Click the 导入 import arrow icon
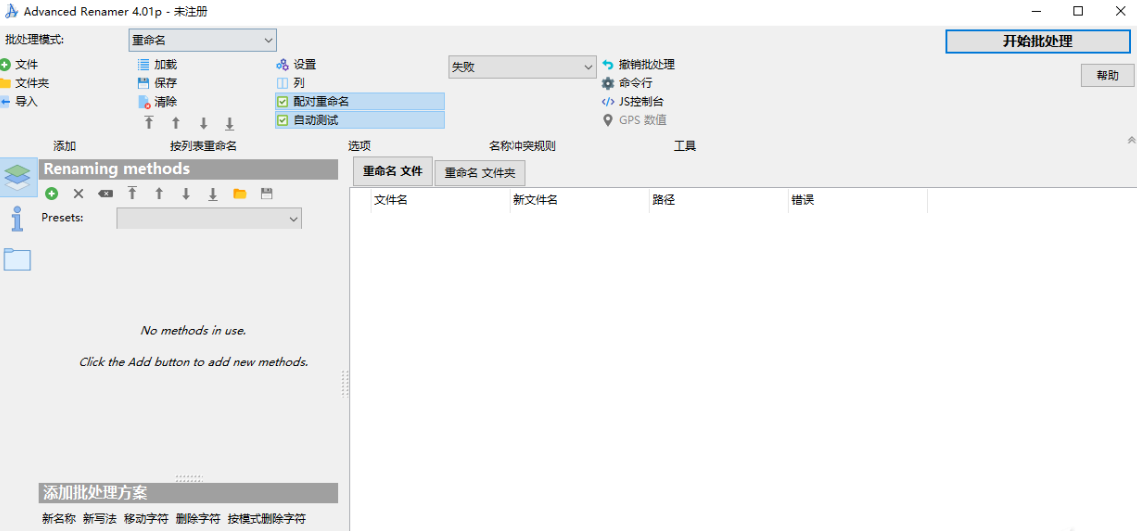Viewport: 1137px width, 531px height. [x=5, y=102]
